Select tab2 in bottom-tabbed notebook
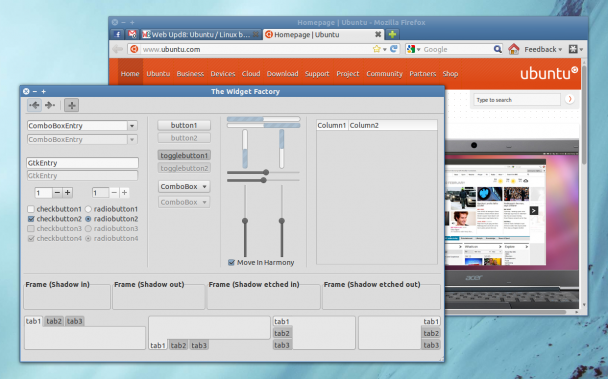 click(x=178, y=345)
